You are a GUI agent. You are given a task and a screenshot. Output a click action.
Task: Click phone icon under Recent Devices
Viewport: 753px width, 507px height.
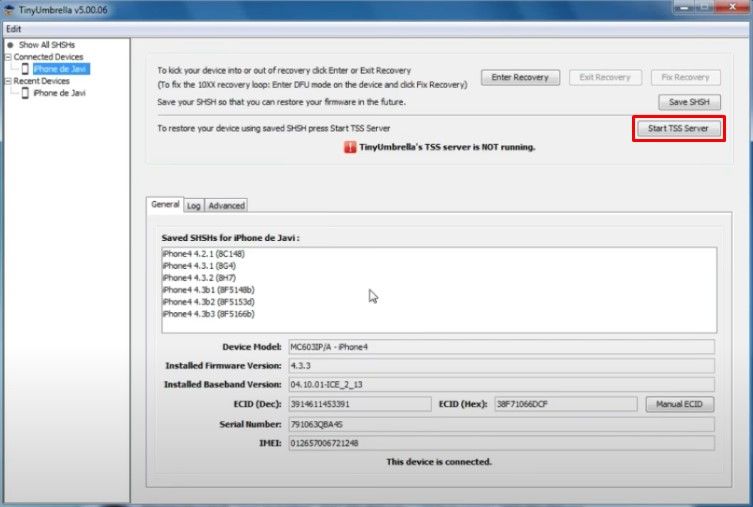click(x=26, y=93)
